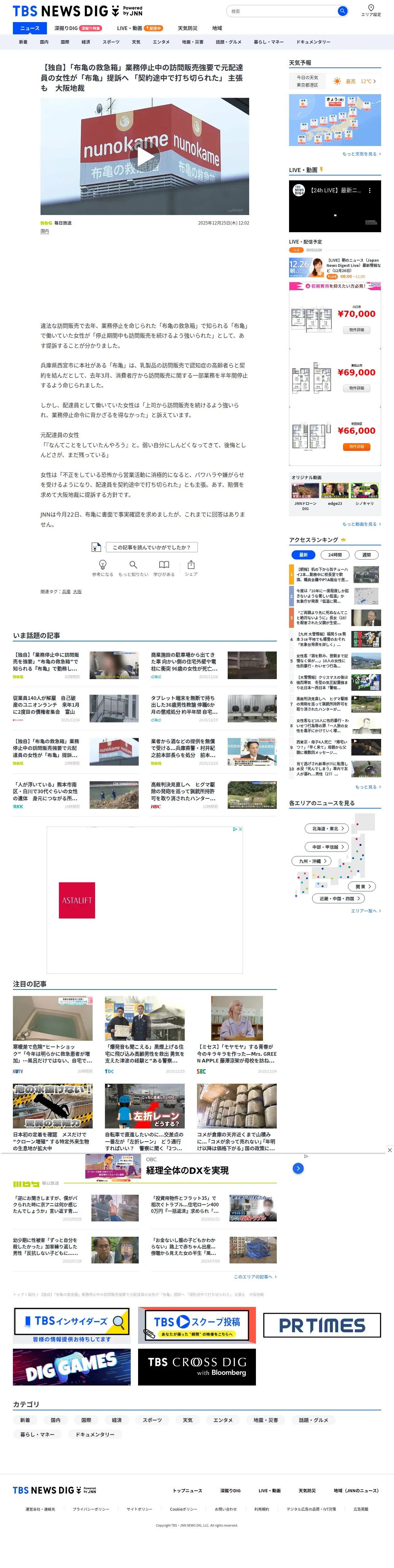Click the blue search magnifier button
This screenshot has width=394, height=1568.
pos(342,11)
